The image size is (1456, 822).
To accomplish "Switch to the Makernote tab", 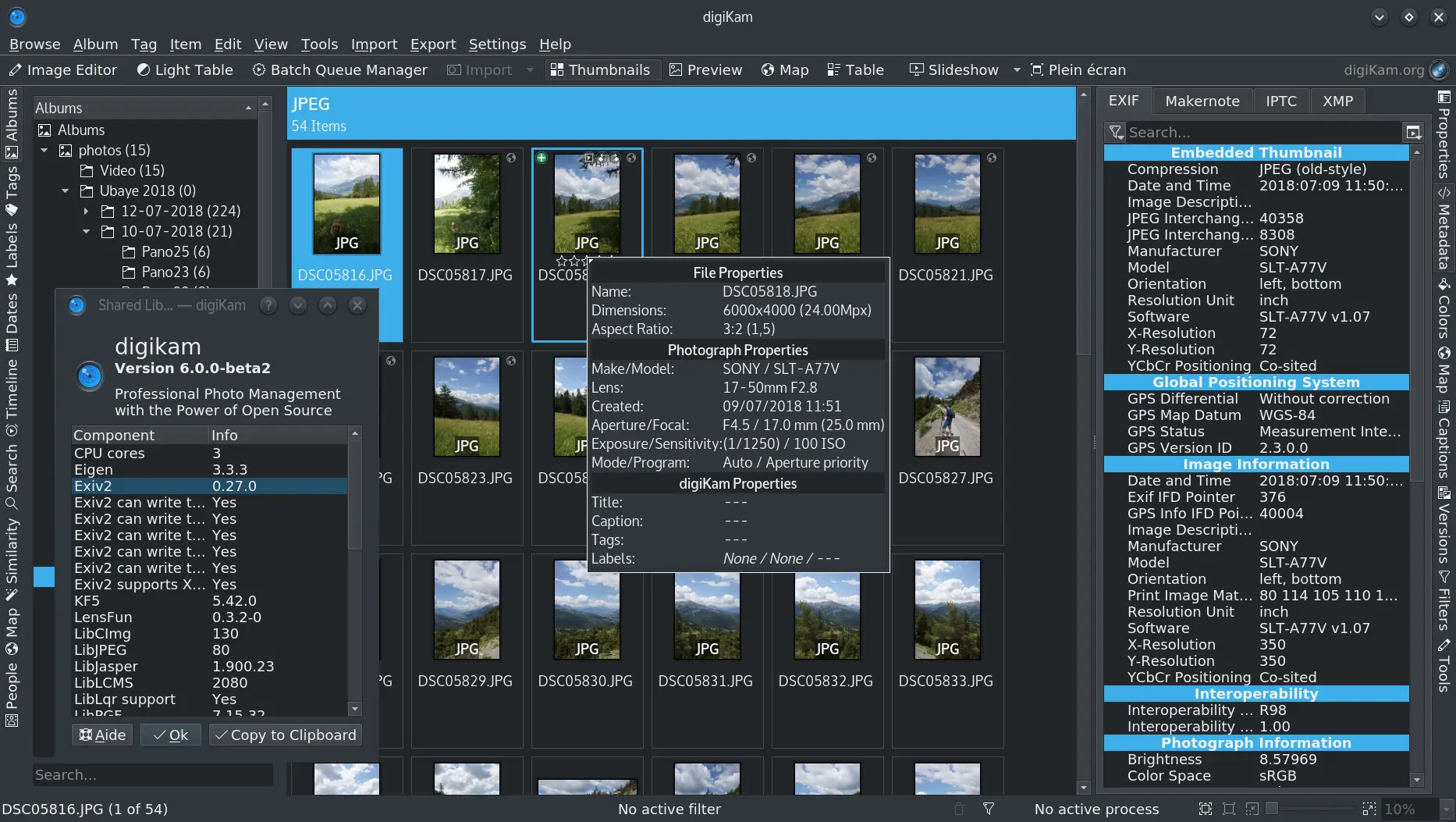I will coord(1202,101).
